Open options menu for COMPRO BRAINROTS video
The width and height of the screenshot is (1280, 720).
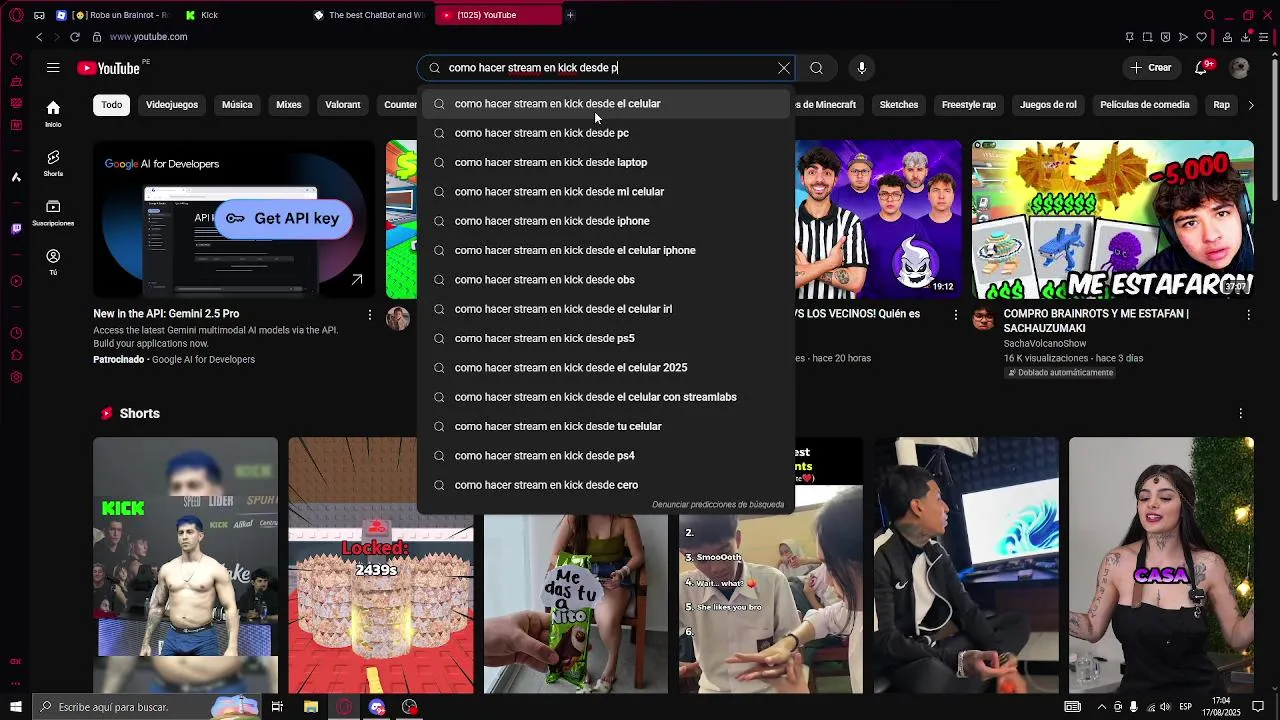1248,315
